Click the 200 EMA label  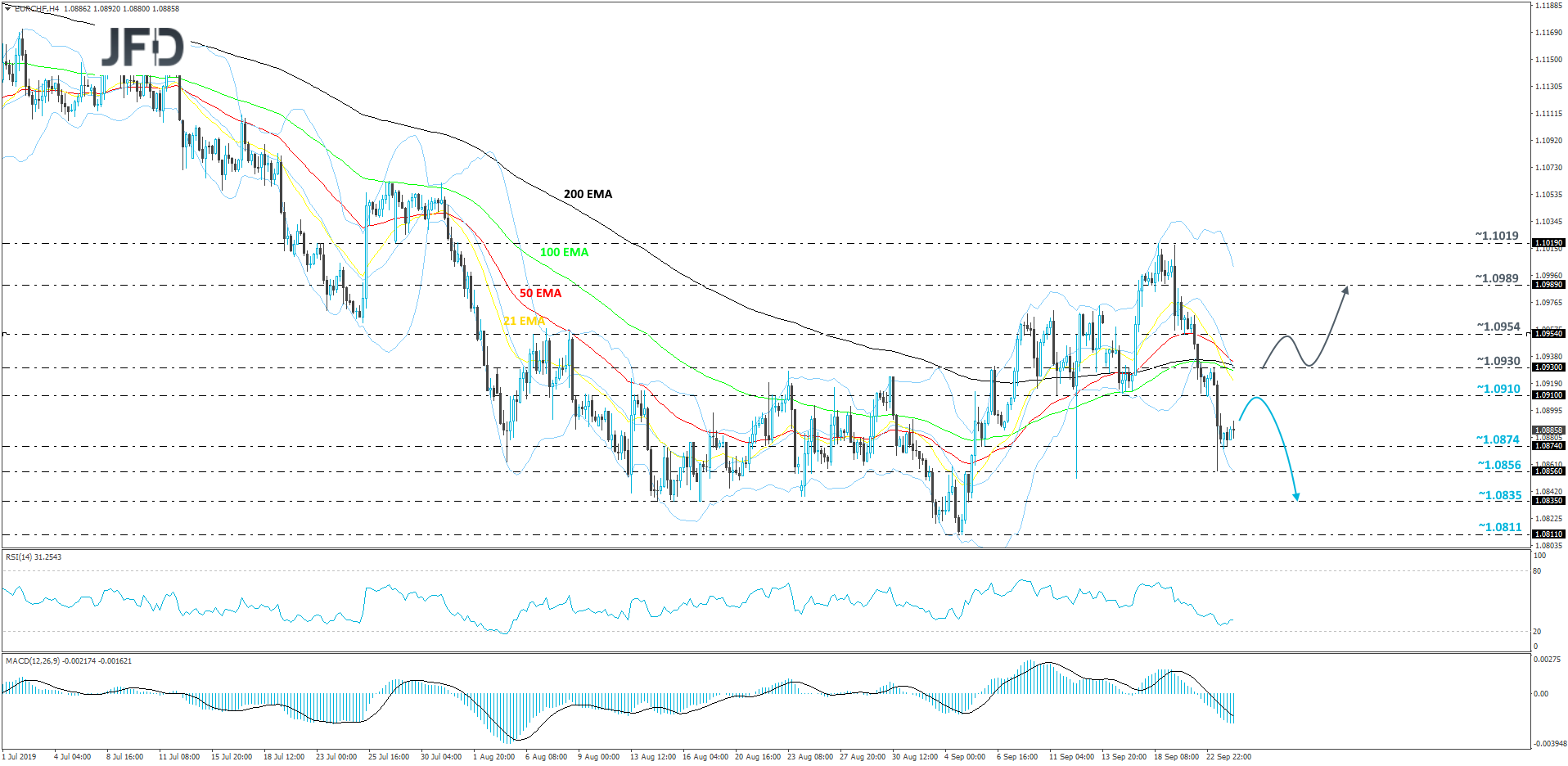588,194
